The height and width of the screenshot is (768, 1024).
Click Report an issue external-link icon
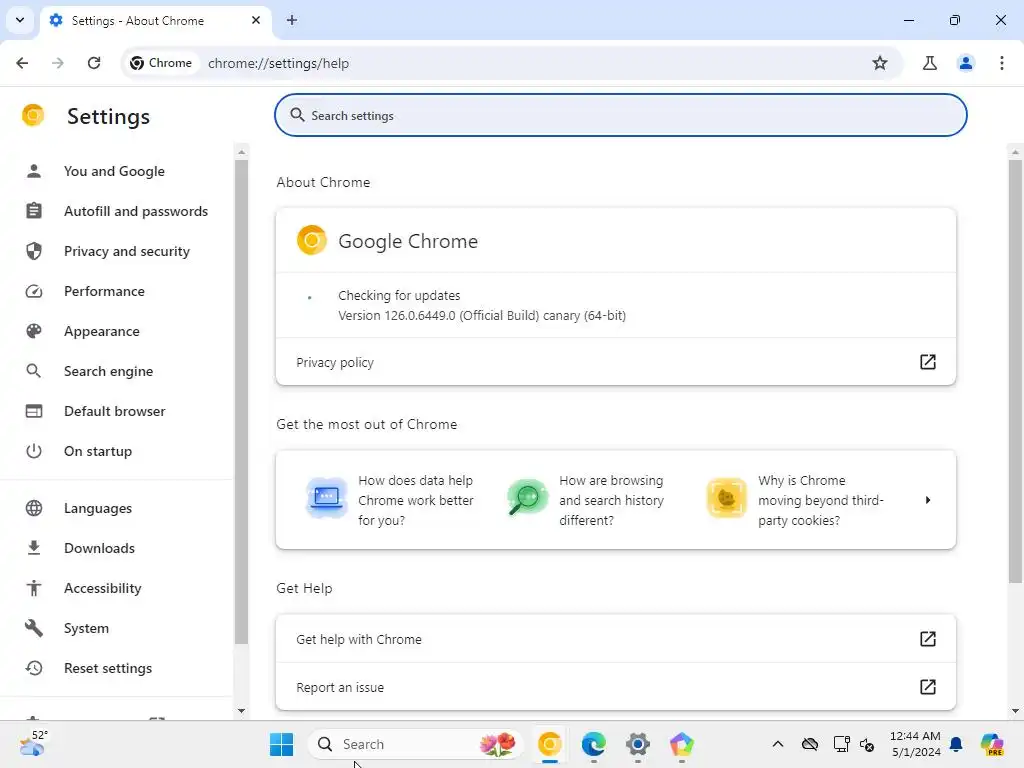tap(927, 687)
